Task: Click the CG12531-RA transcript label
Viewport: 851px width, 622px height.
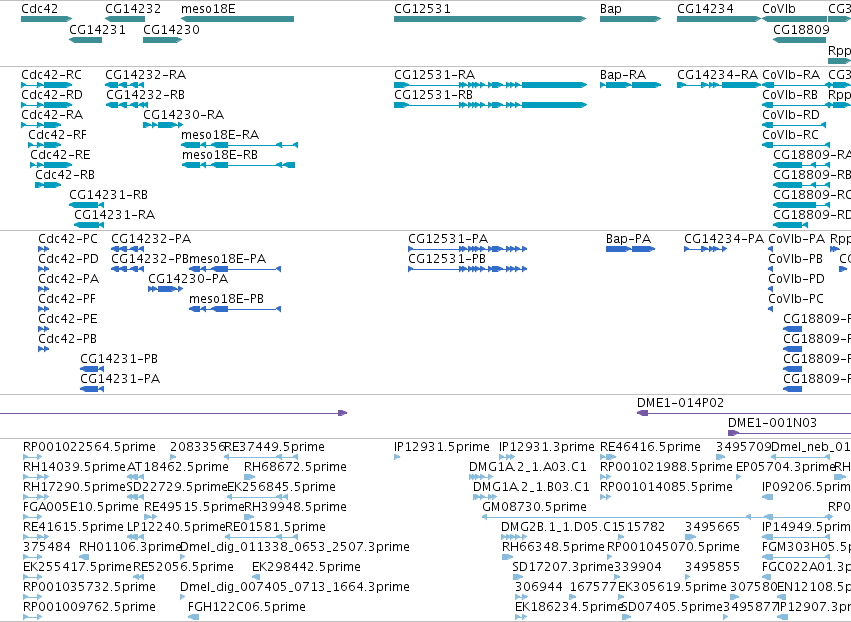Action: click(x=434, y=74)
